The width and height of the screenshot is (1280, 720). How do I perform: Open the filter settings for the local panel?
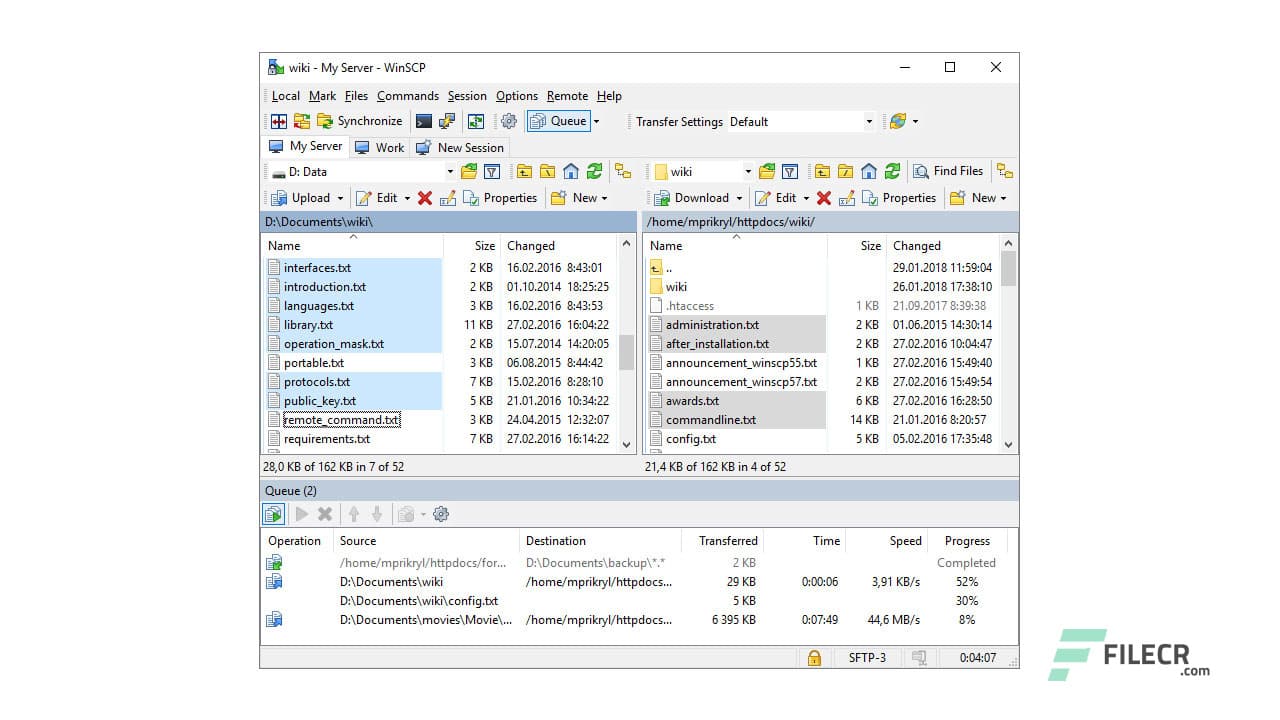(491, 171)
